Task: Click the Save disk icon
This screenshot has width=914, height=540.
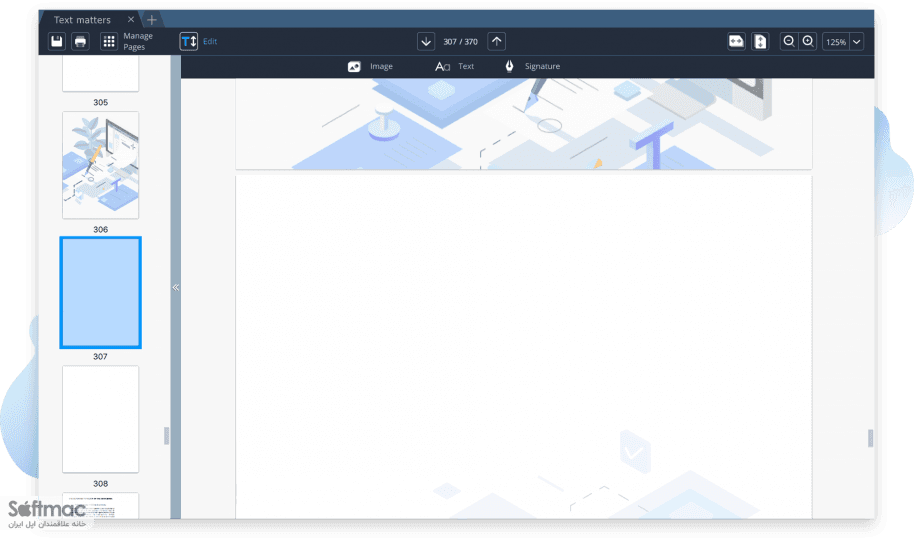Action: click(57, 41)
